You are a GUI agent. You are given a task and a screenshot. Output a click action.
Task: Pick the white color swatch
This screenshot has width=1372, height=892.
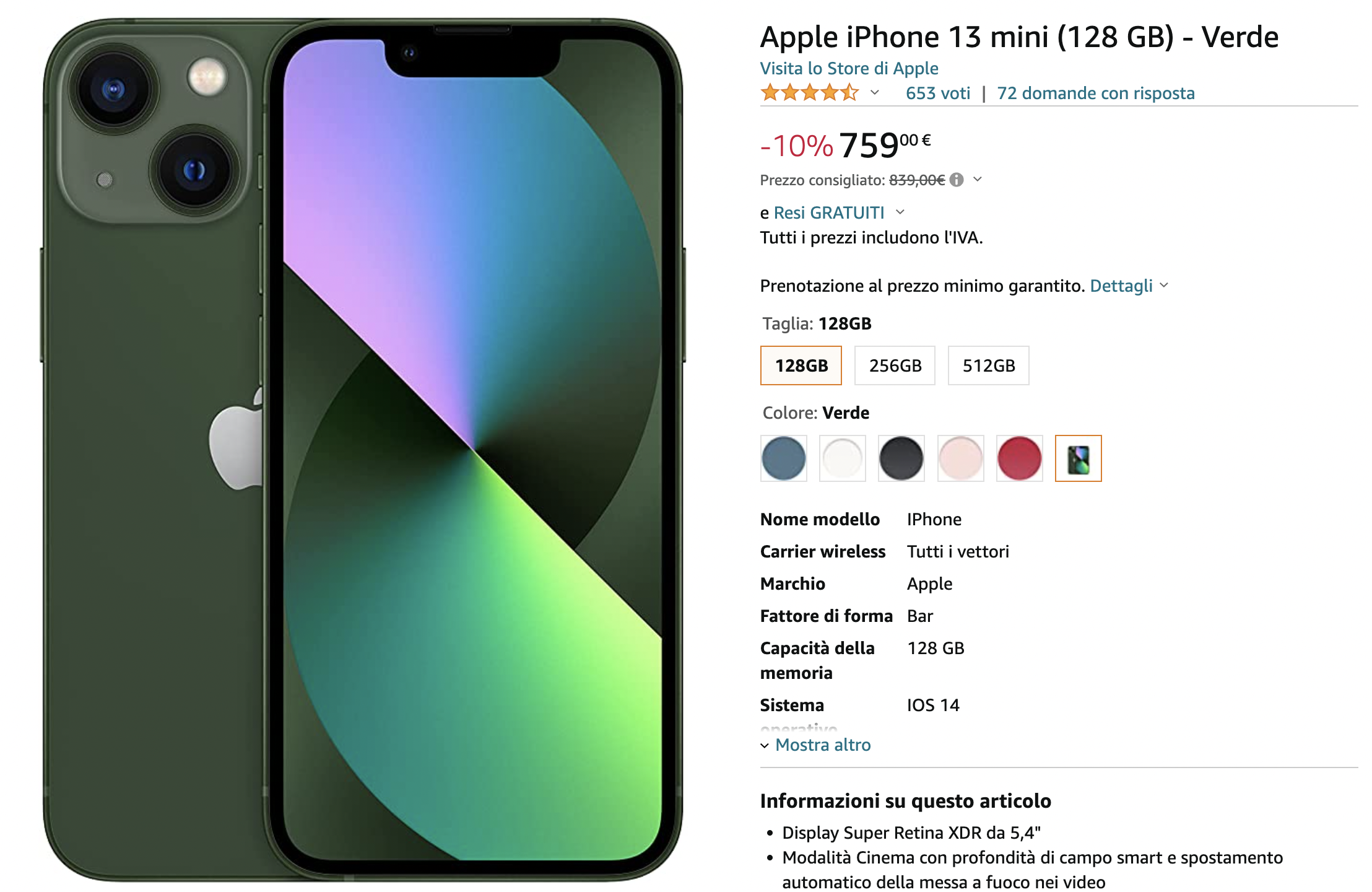pyautogui.click(x=843, y=458)
